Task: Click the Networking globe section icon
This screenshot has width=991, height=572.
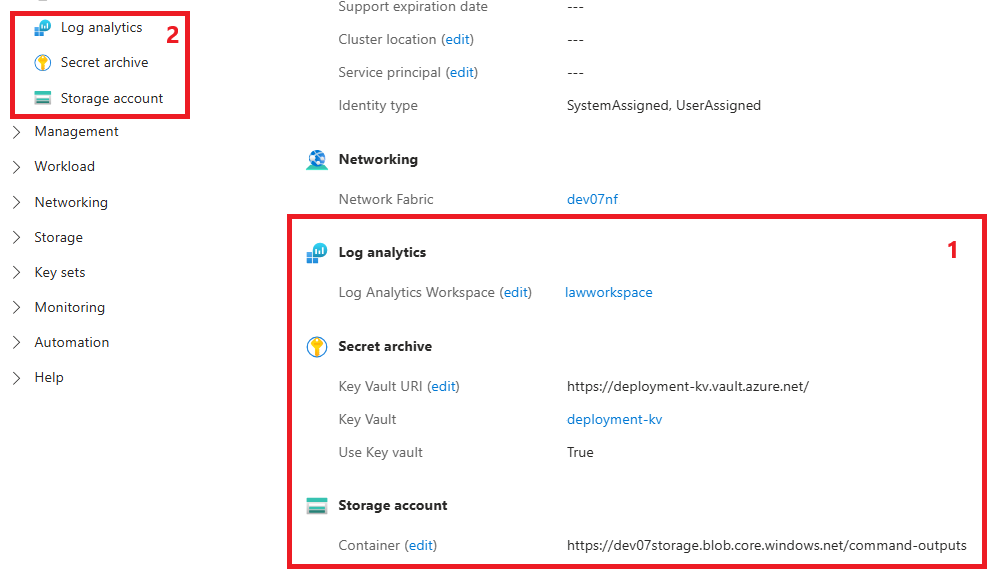Action: coord(316,160)
